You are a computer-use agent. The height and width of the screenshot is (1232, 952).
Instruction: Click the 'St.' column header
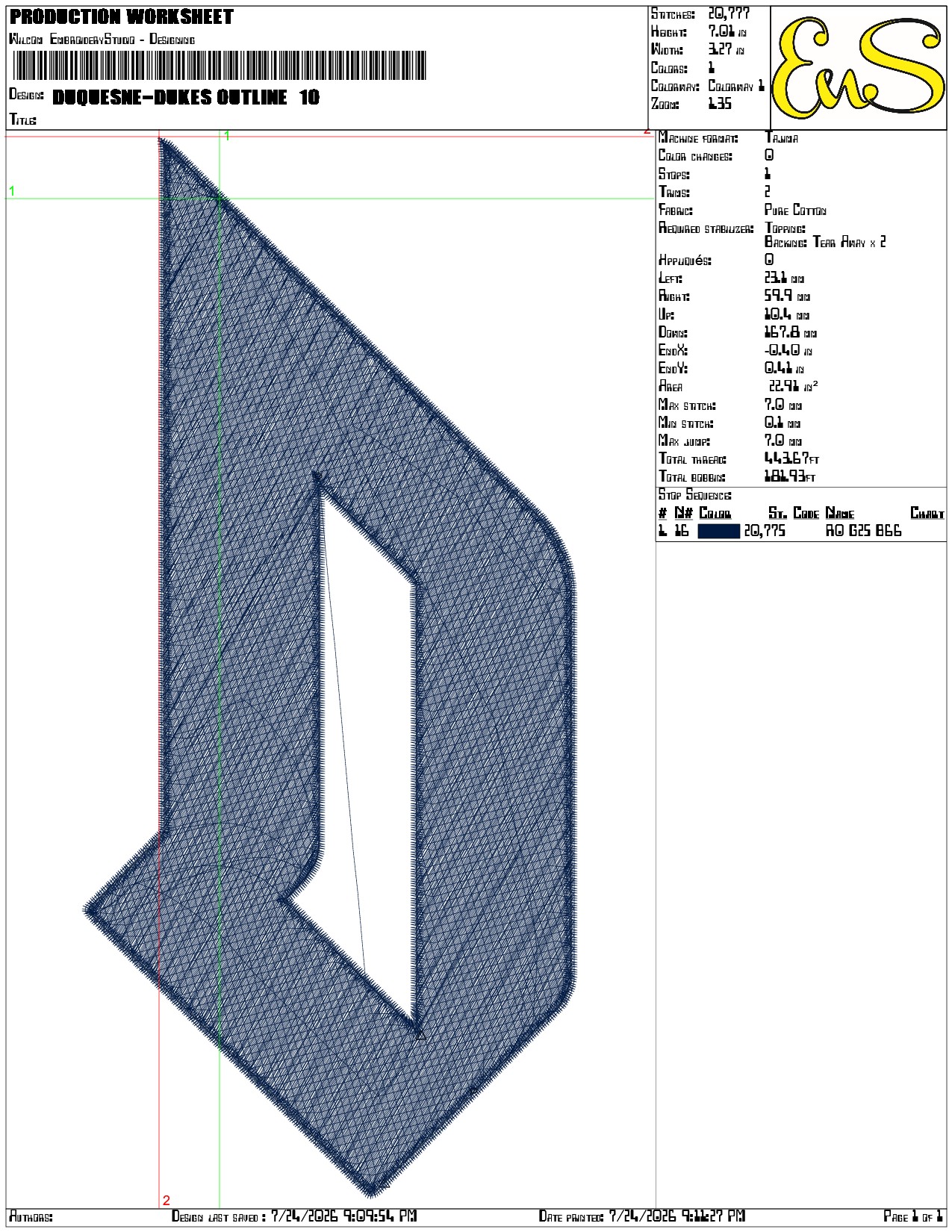click(x=778, y=513)
